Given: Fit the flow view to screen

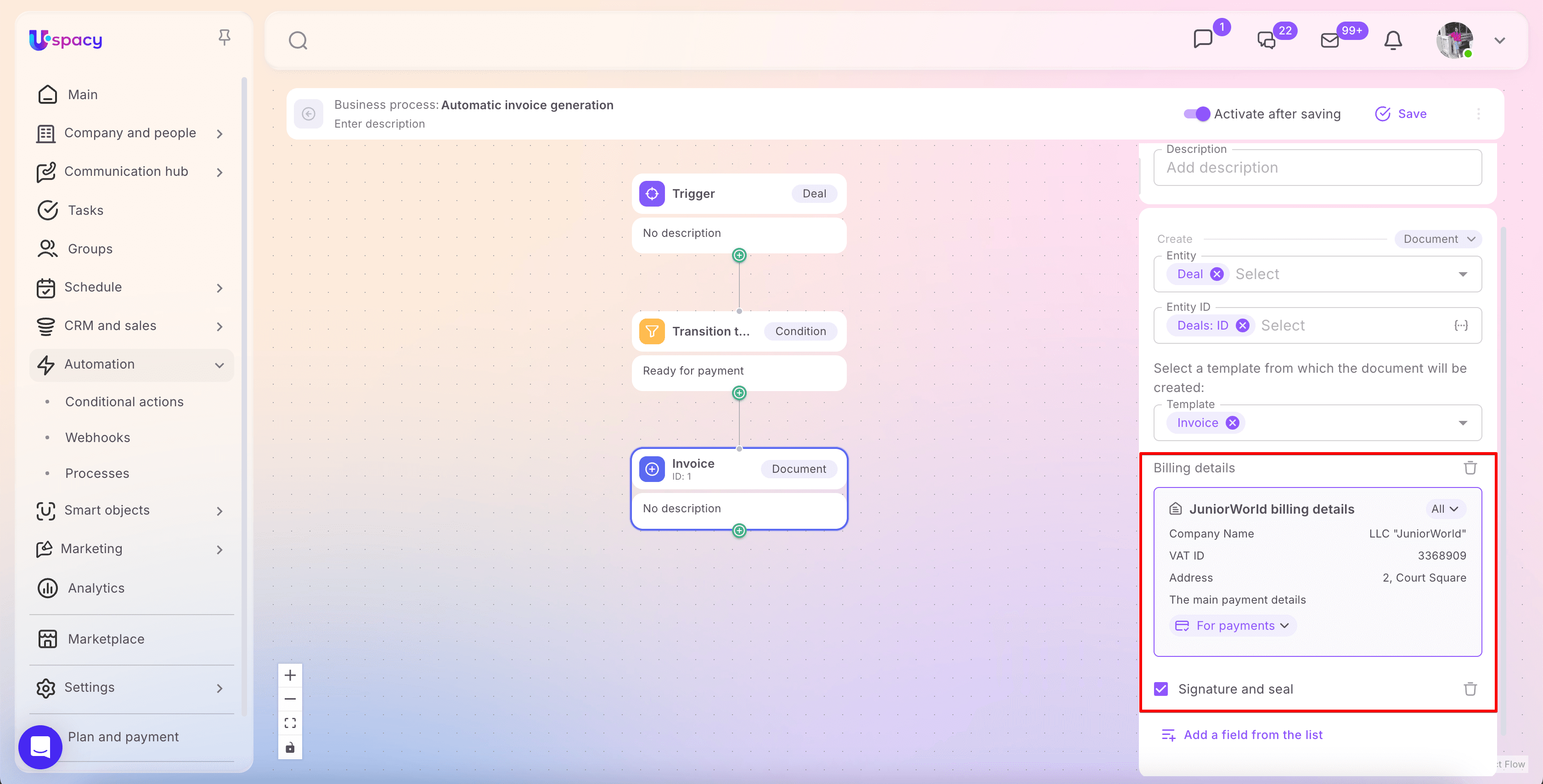Looking at the screenshot, I should (x=290, y=723).
